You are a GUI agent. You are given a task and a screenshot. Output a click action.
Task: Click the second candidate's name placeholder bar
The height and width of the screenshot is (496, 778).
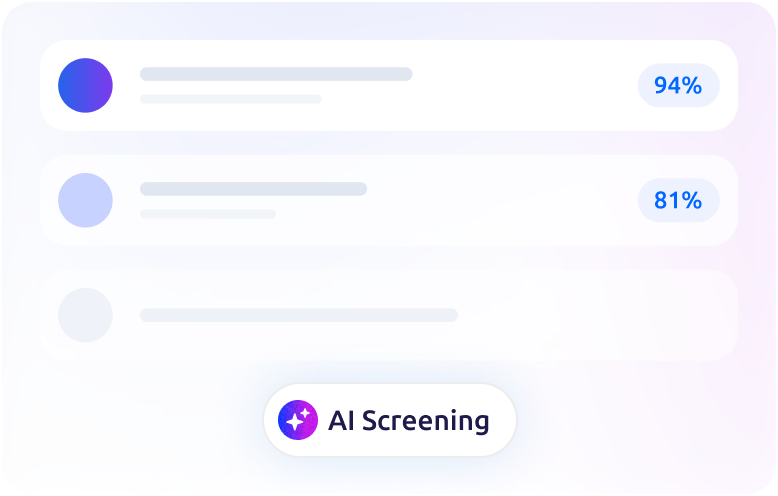[254, 189]
